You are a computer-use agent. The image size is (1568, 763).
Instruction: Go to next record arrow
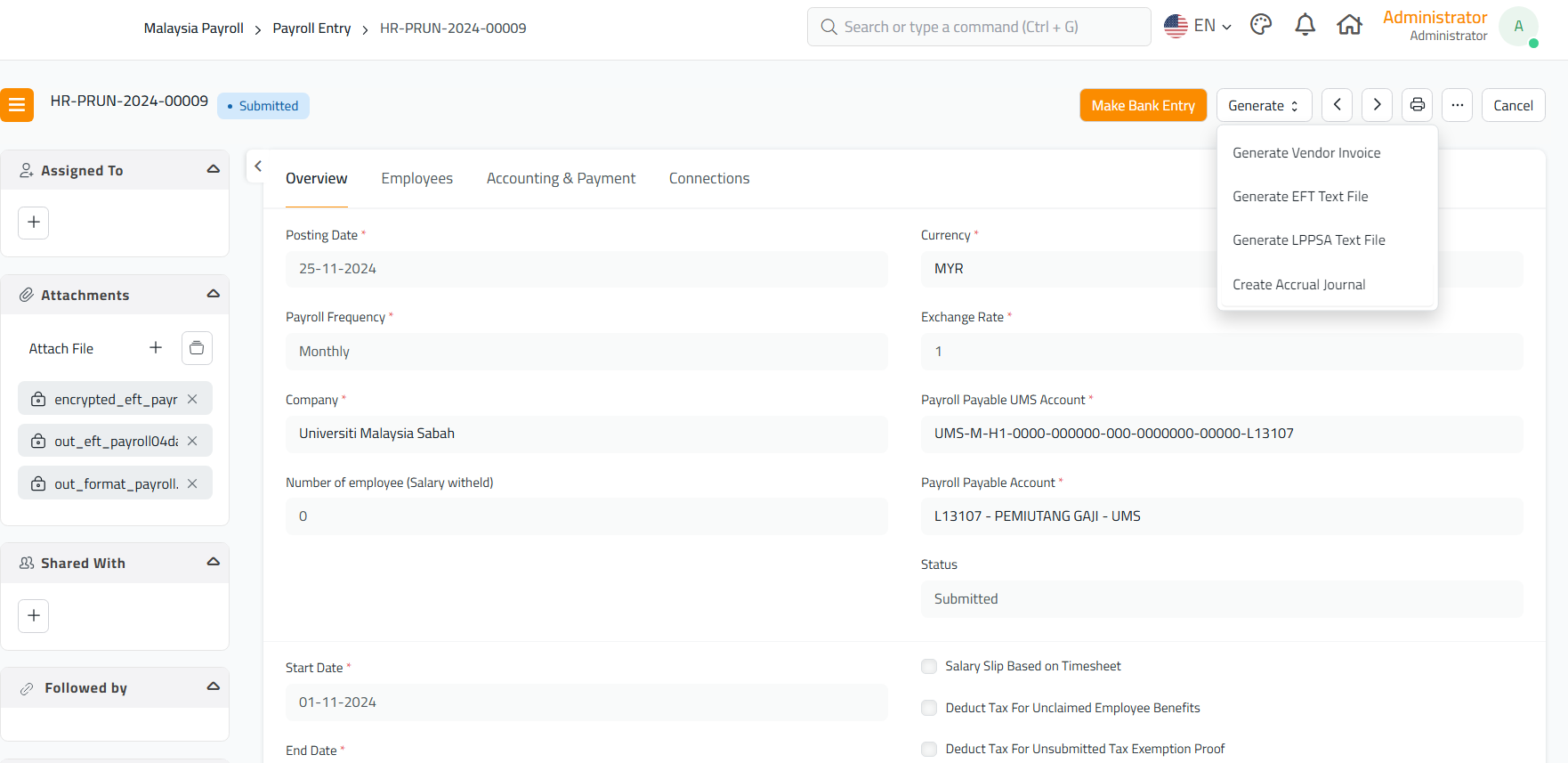tap(1377, 105)
